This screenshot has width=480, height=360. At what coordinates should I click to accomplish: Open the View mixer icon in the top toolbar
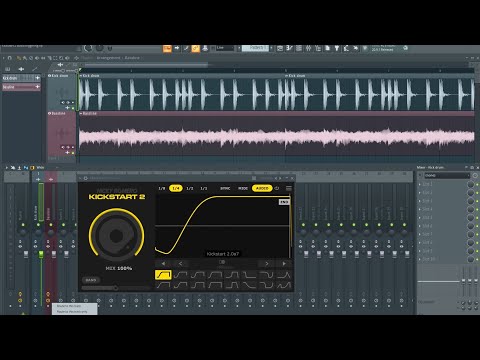(308, 48)
